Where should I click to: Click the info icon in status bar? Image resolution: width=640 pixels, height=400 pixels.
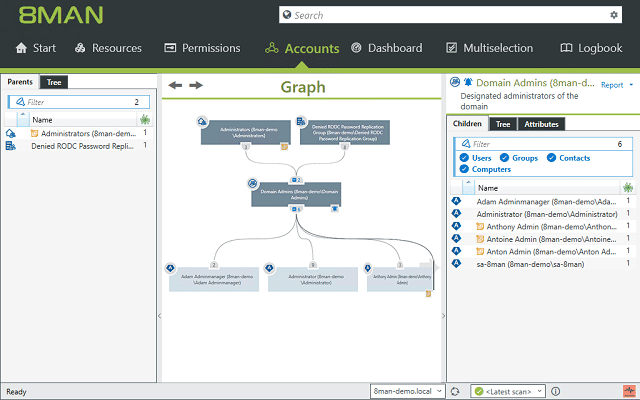(556, 391)
